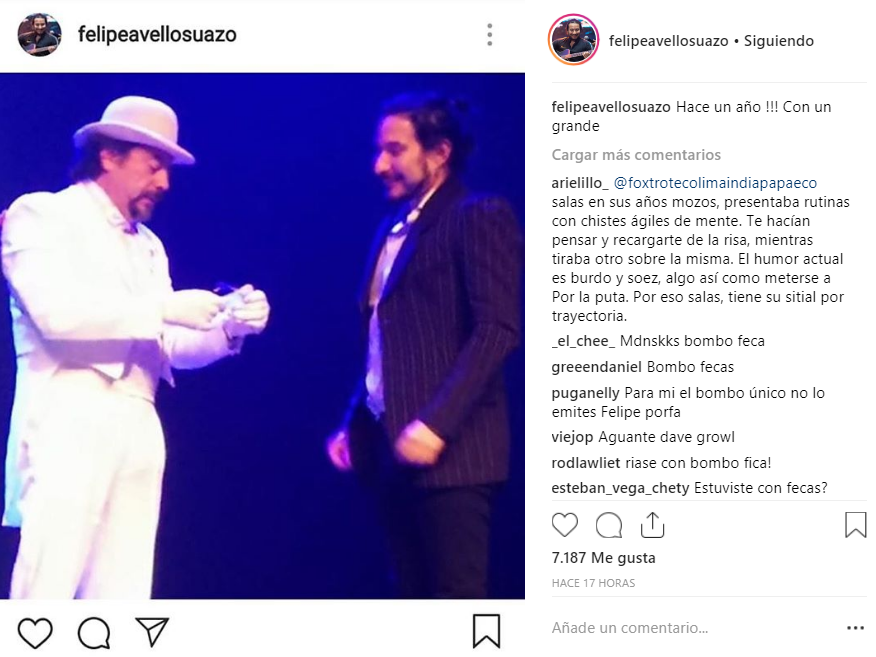Open small profile avatar above the photo
Viewport: 876px width, 657px height.
(x=39, y=35)
